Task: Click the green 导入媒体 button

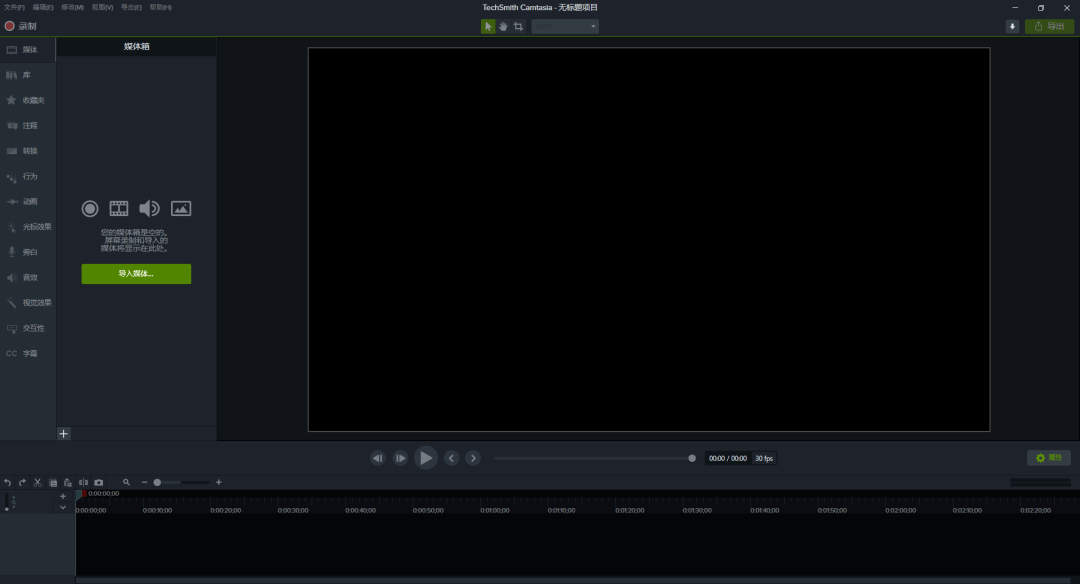Action: point(136,273)
